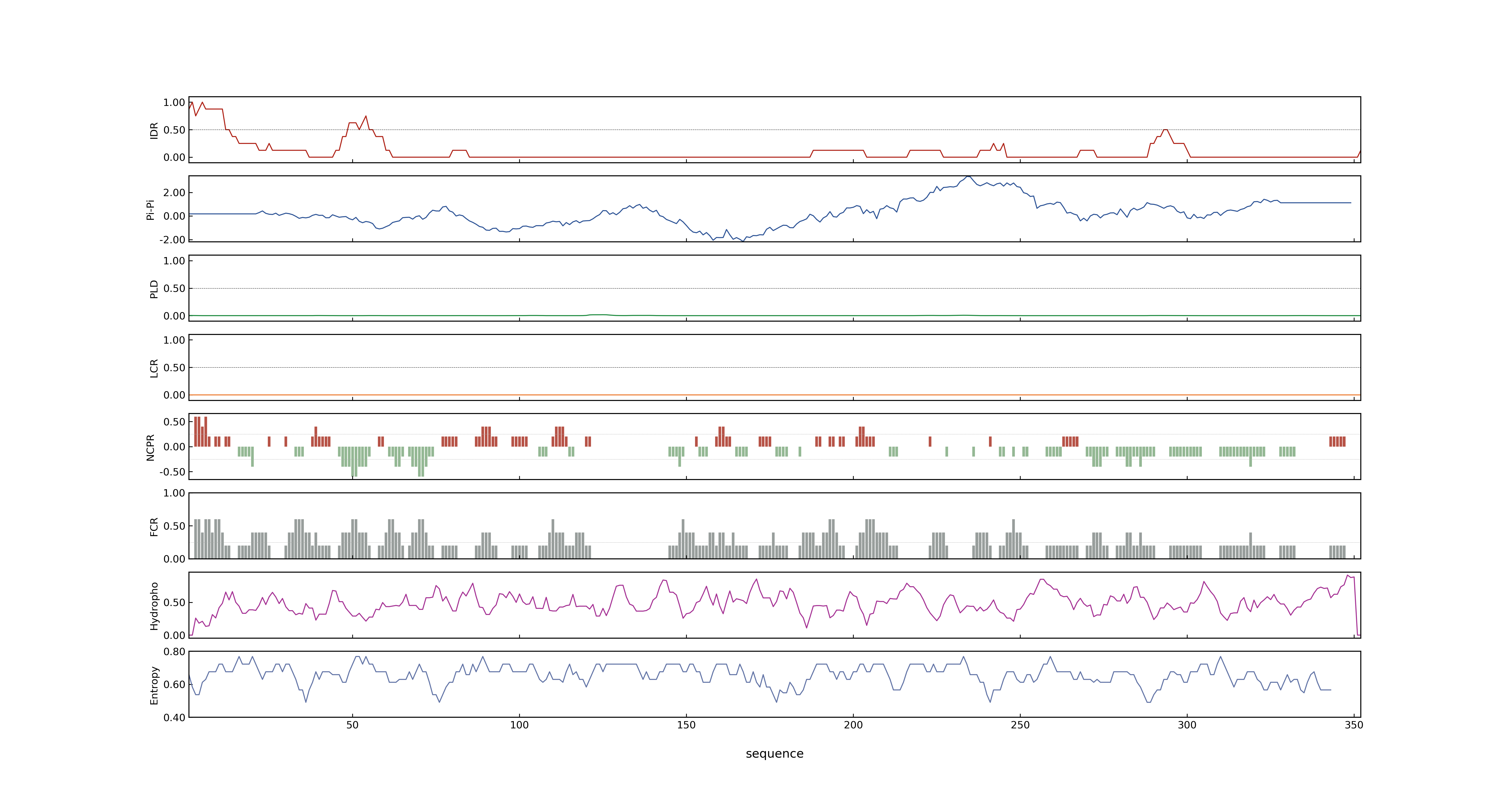Click the -2.00 tick on Pi-Pi axis

(x=172, y=239)
